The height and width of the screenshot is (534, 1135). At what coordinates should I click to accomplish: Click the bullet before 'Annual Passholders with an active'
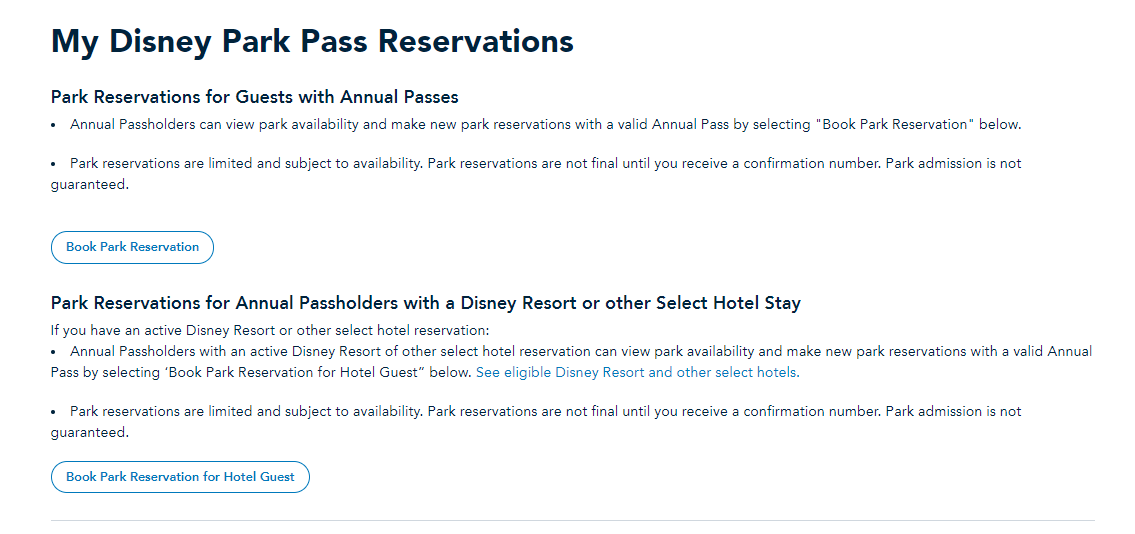pos(54,352)
